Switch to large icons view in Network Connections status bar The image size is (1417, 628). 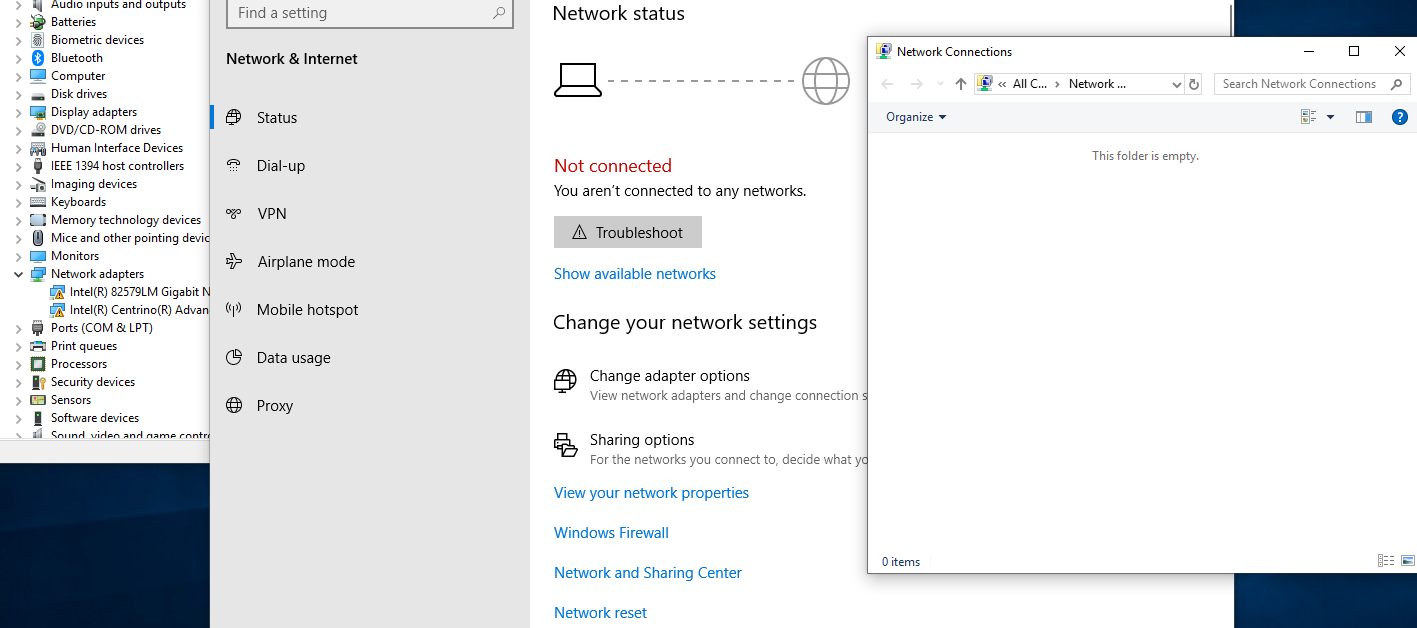coord(1408,561)
